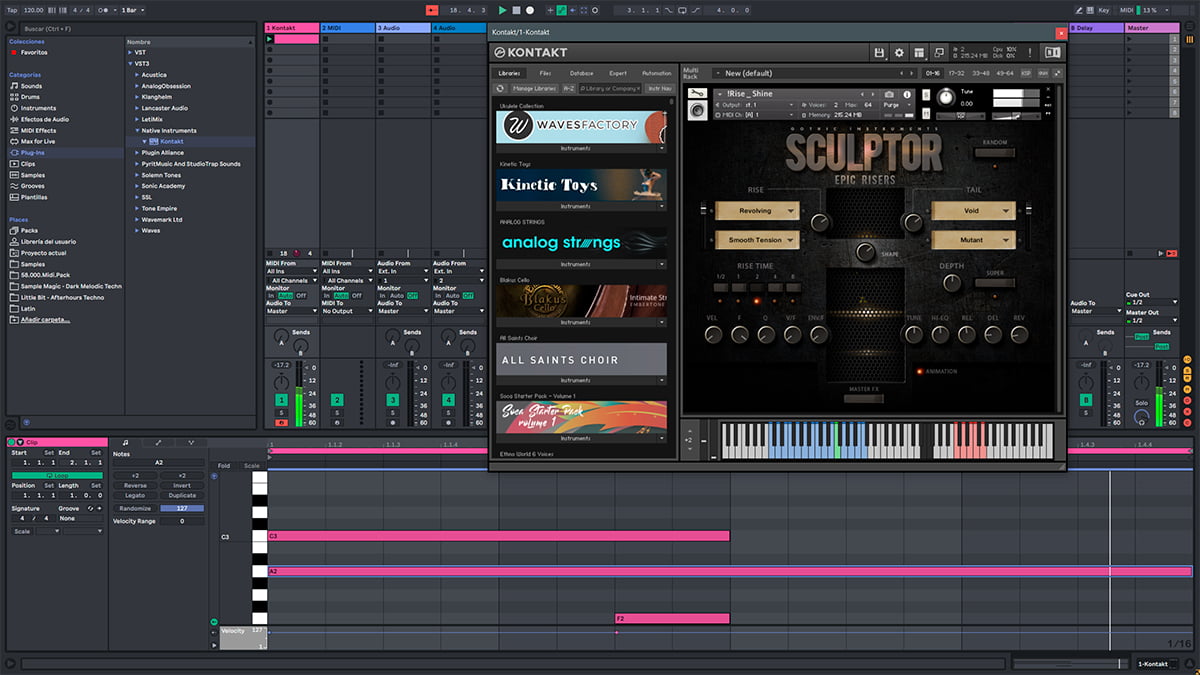Viewport: 1200px width, 675px height.
Task: Click the Legato button
Action: [x=135, y=495]
